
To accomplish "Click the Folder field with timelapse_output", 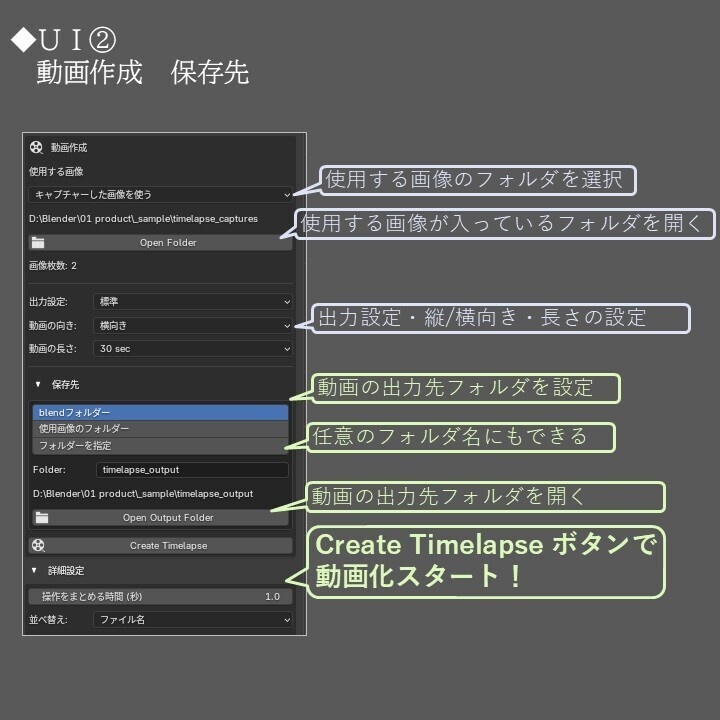I will [192, 470].
